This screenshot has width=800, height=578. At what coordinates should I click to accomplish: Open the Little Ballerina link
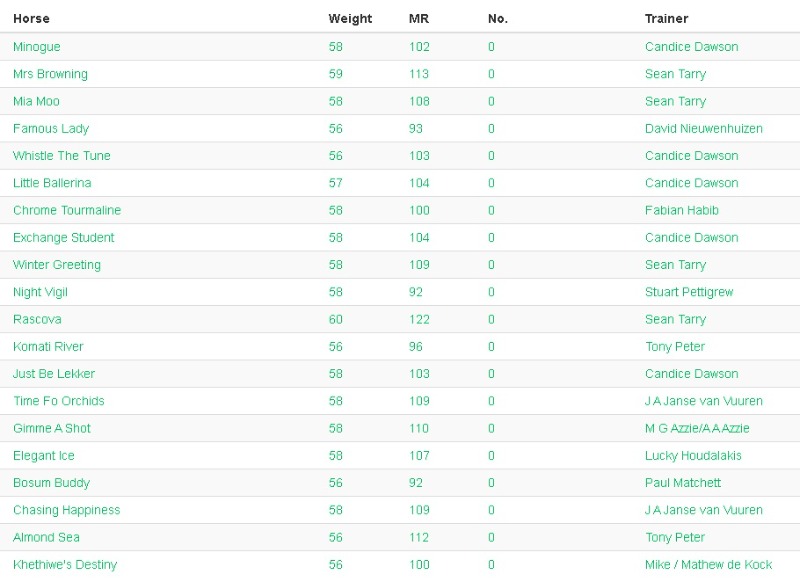[52, 183]
